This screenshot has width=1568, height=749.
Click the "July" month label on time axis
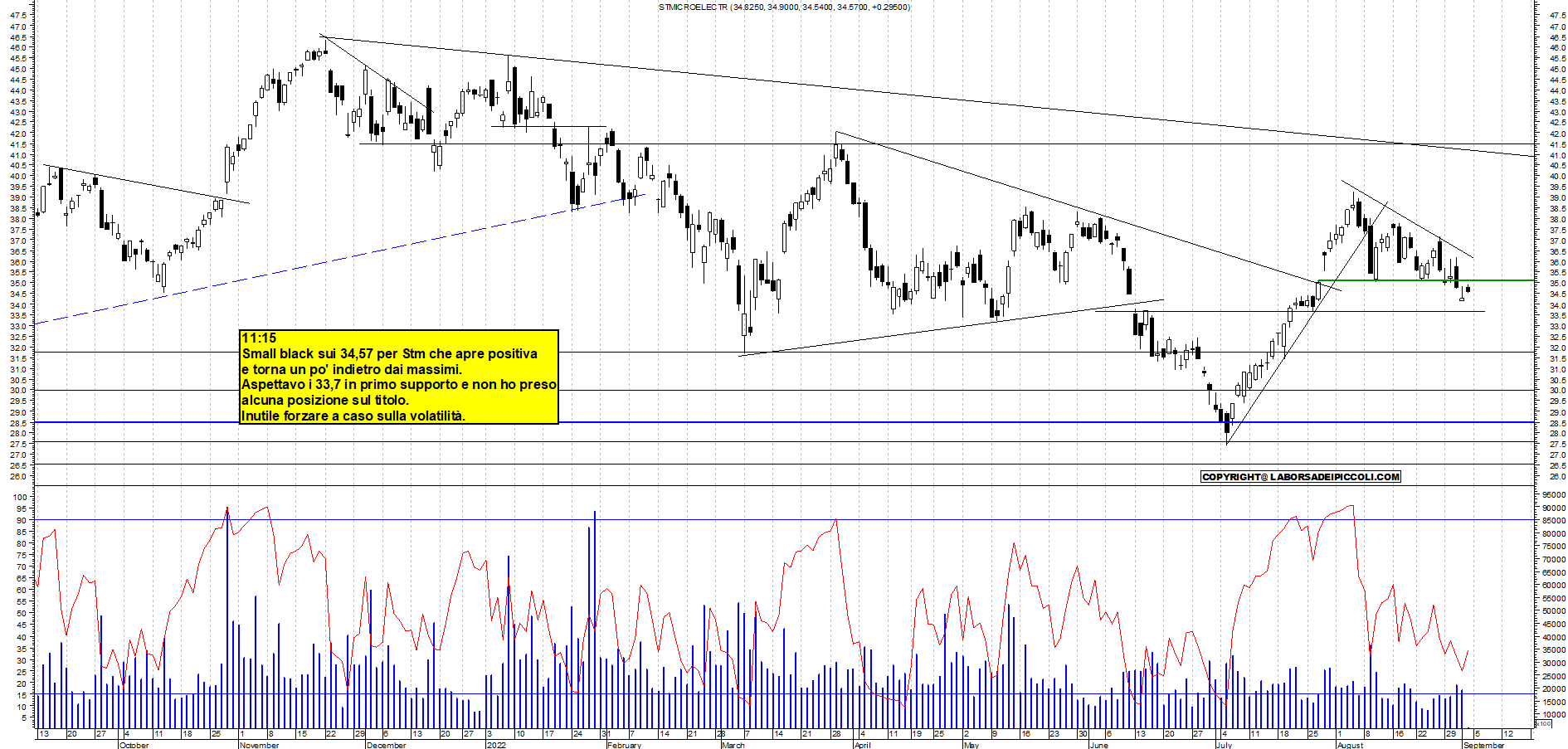point(1223,745)
